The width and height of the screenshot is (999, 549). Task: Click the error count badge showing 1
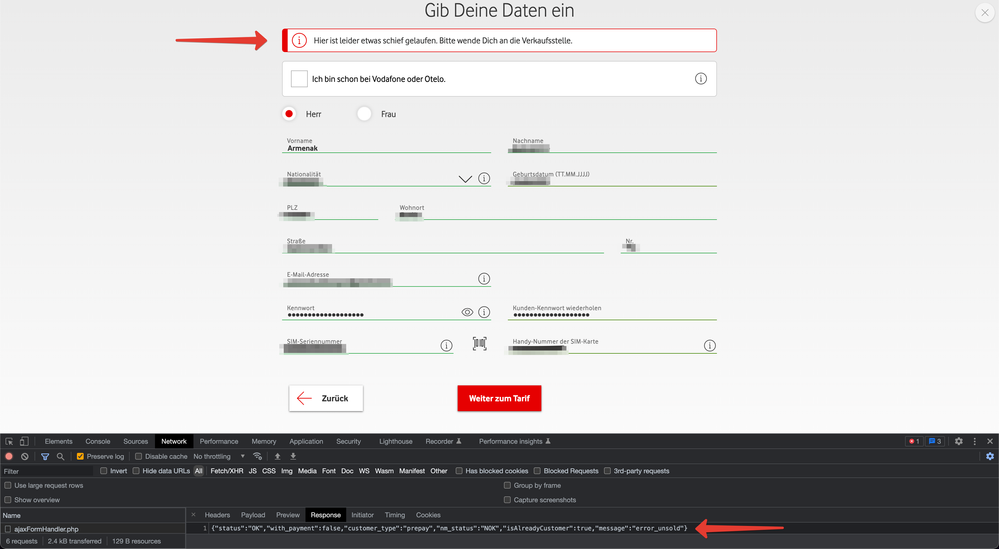click(914, 441)
